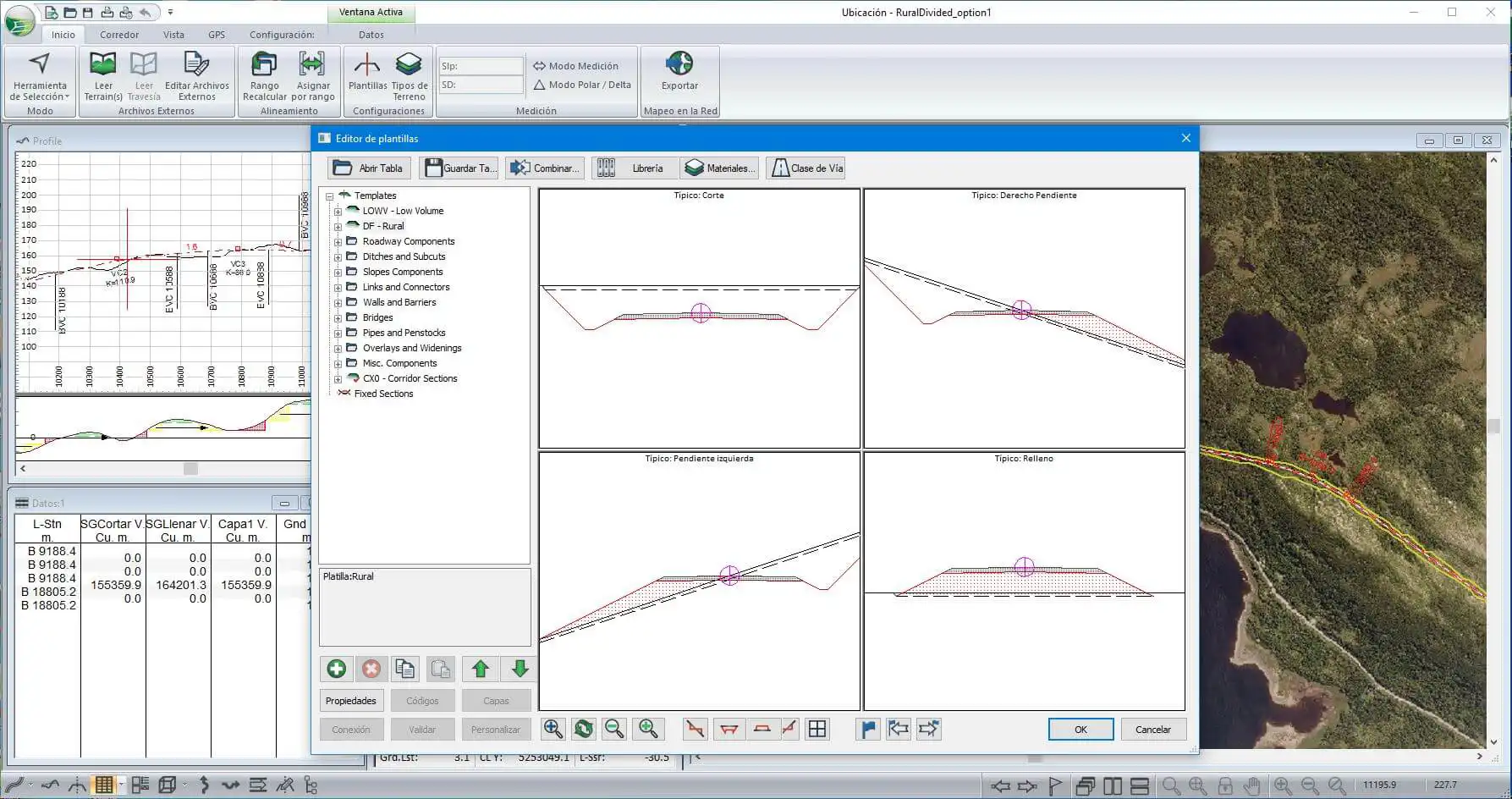
Task: Switch to the Corredor ribbon tab
Action: coord(118,35)
